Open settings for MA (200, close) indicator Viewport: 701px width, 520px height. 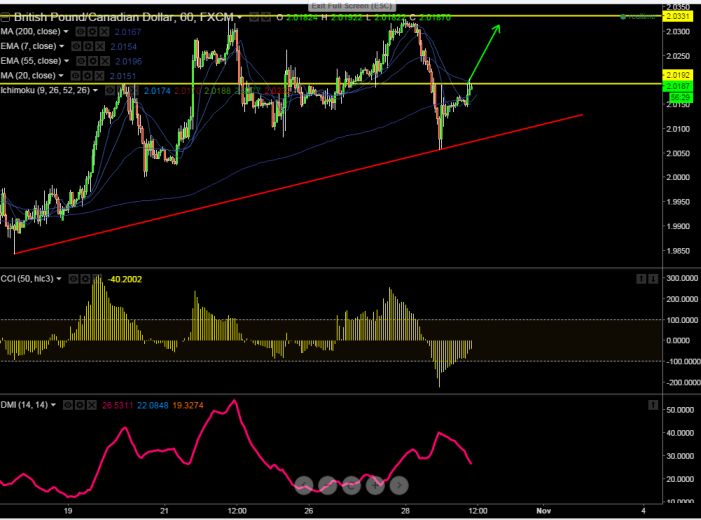(92, 31)
